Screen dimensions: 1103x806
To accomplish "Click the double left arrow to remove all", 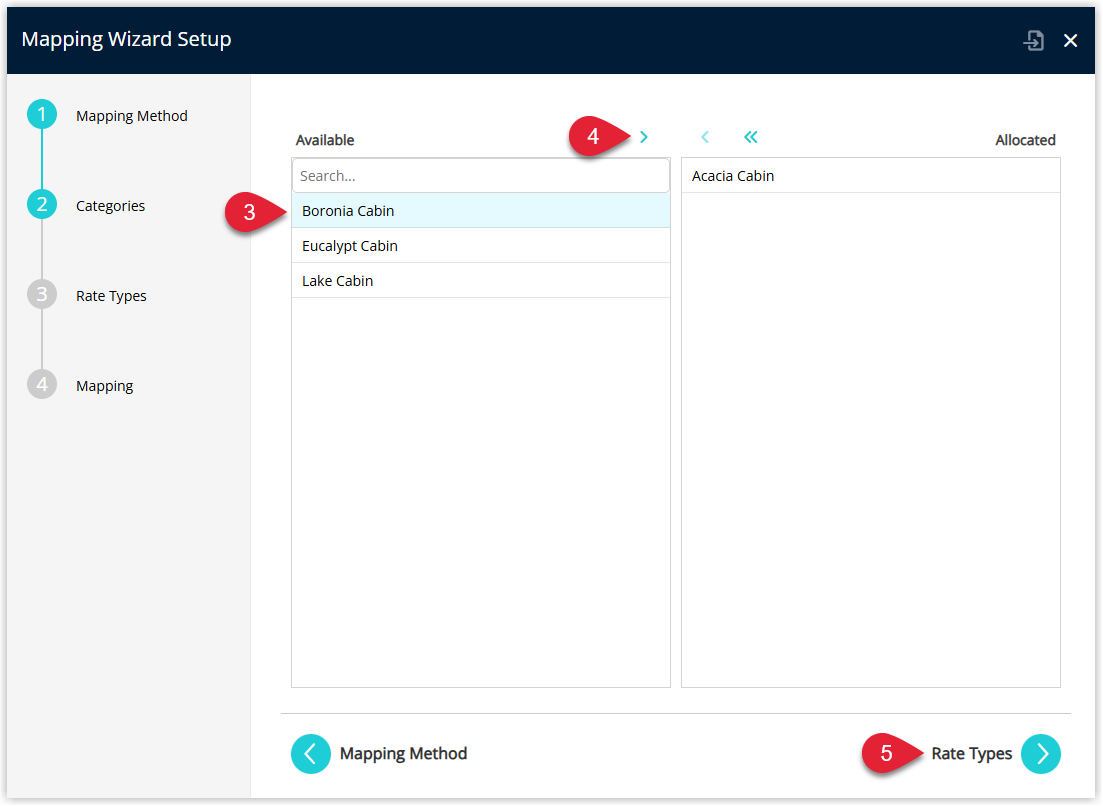I will [x=751, y=137].
